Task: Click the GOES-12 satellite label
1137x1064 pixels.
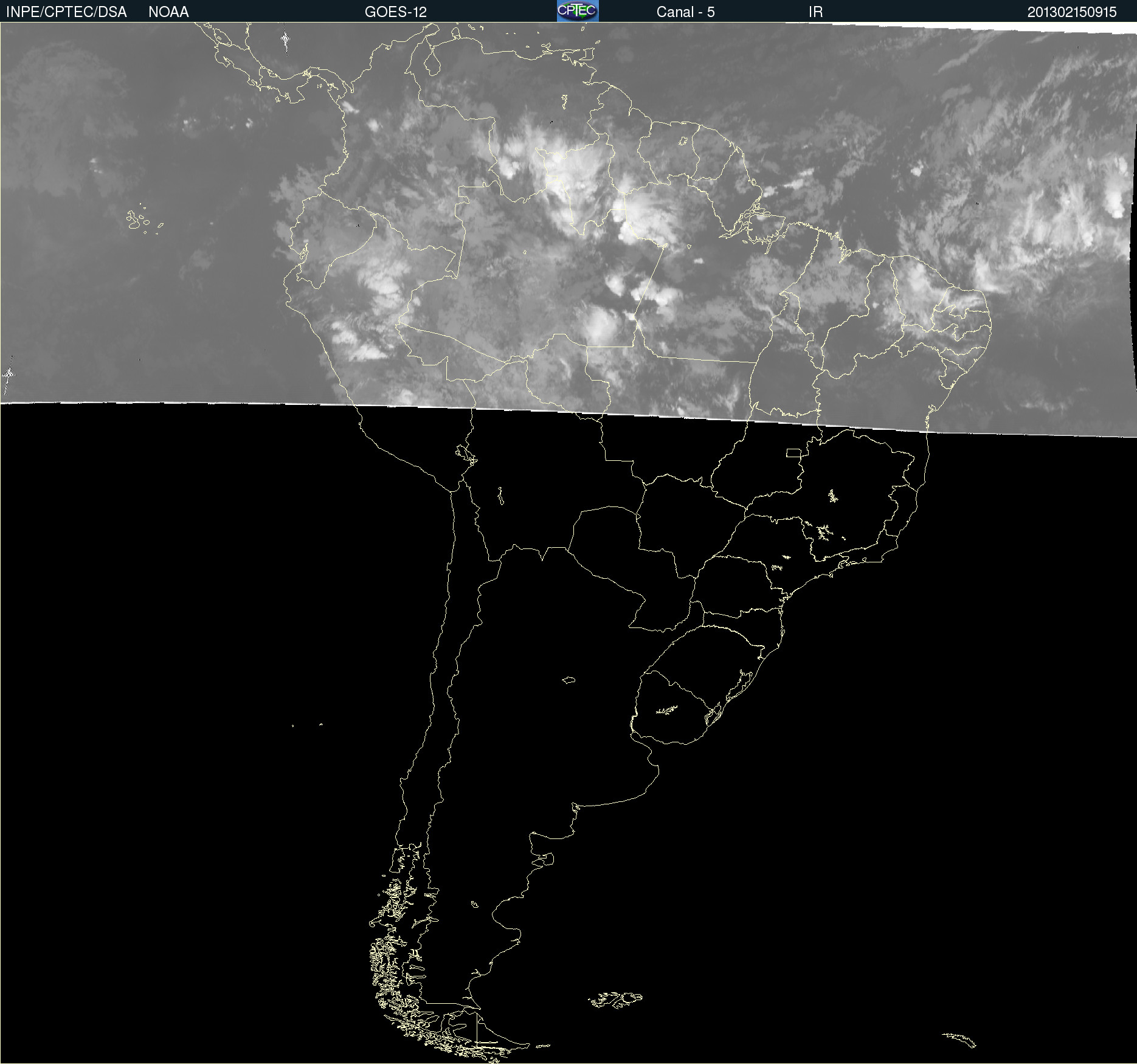Action: click(x=396, y=12)
